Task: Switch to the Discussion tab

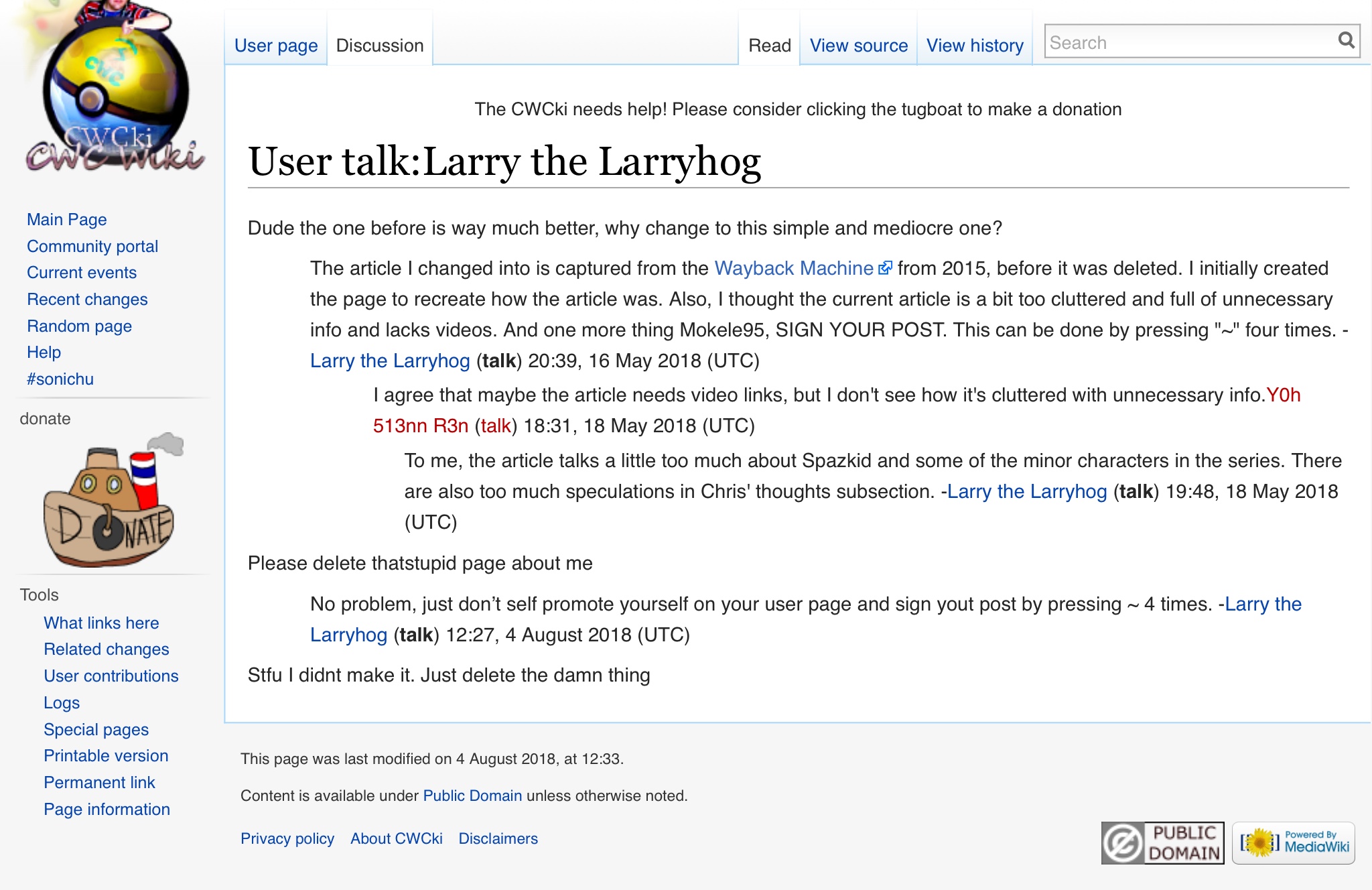Action: click(380, 46)
